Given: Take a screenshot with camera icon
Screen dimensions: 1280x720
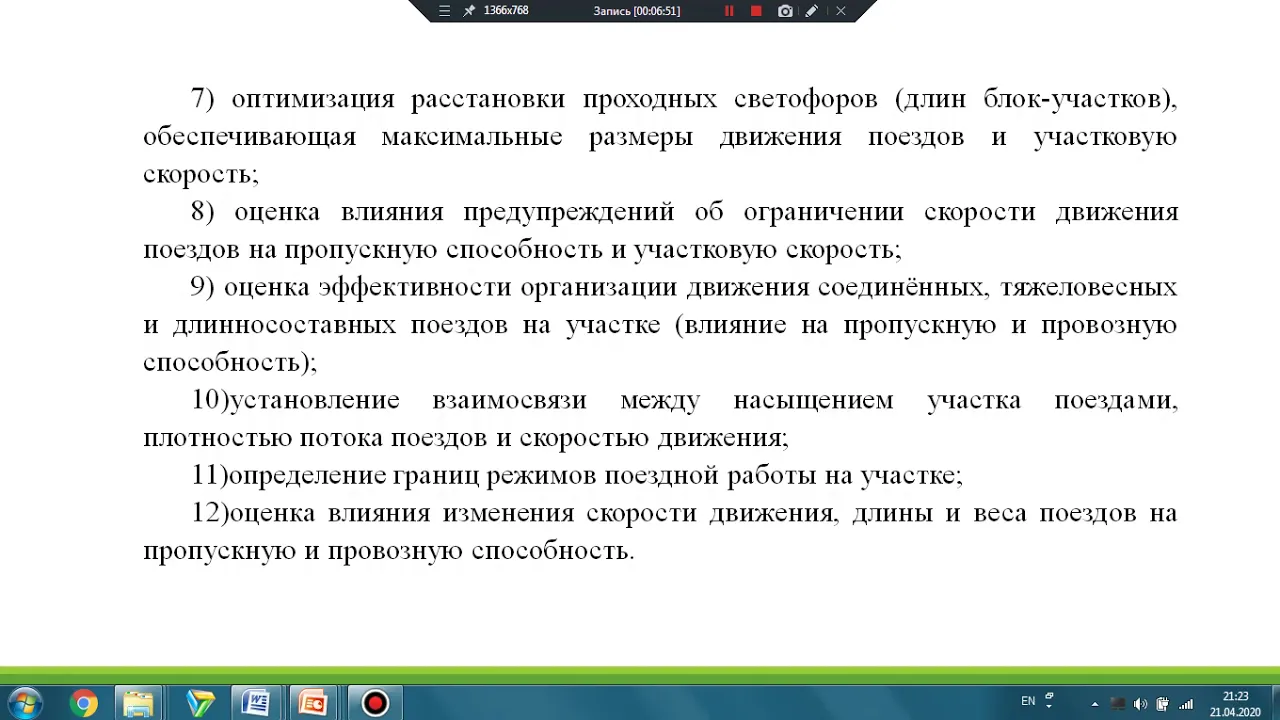Looking at the screenshot, I should coord(785,11).
